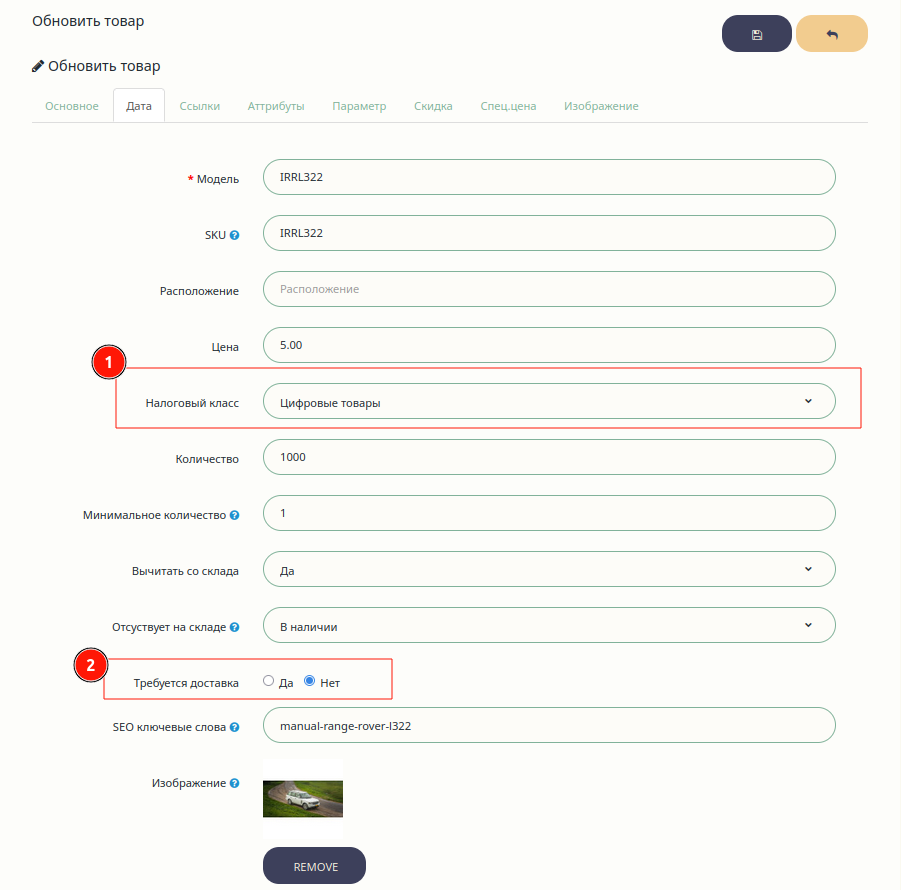
Task: Open the Изображение tab
Action: click(601, 106)
